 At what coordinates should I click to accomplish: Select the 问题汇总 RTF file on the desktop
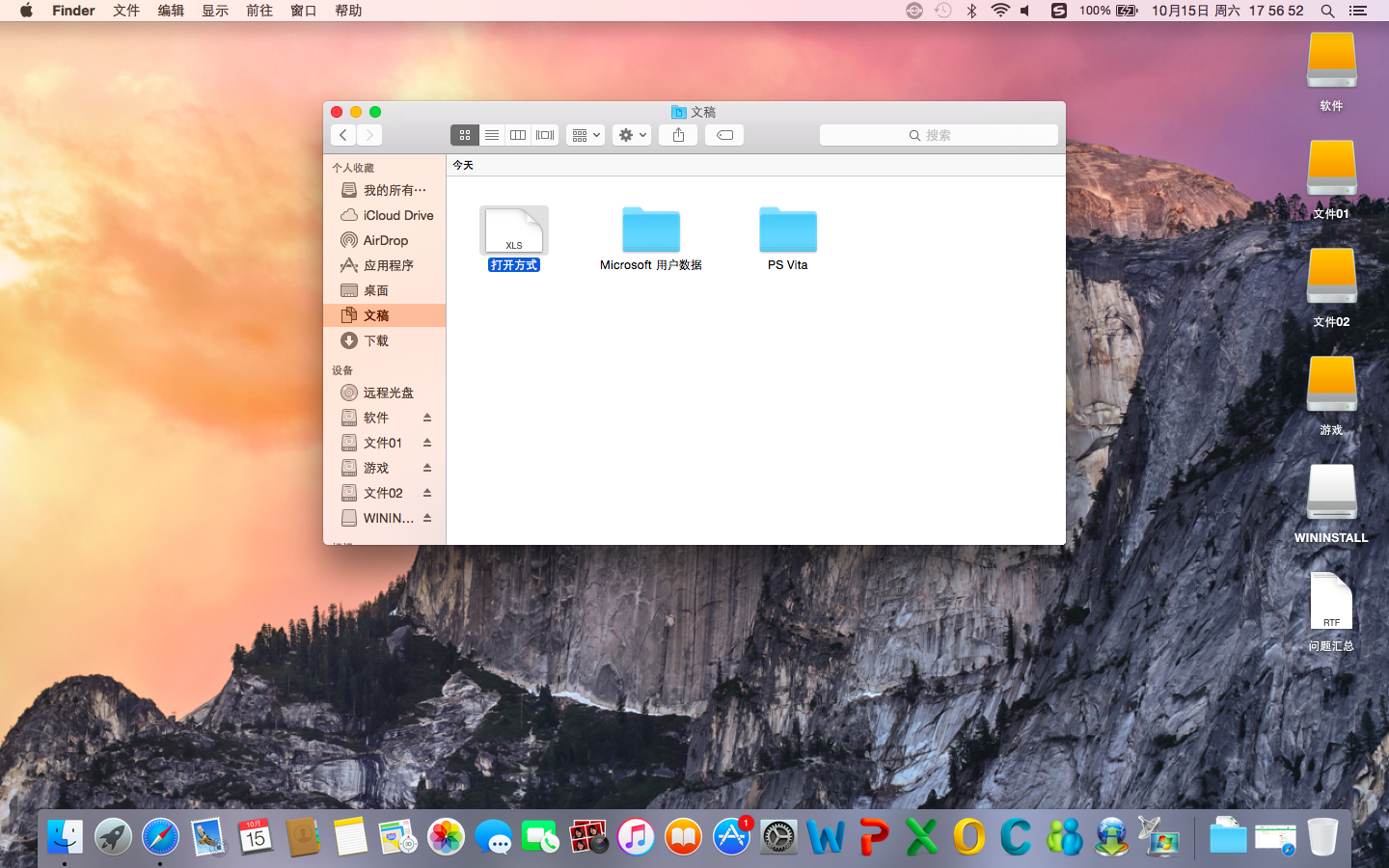(x=1332, y=612)
